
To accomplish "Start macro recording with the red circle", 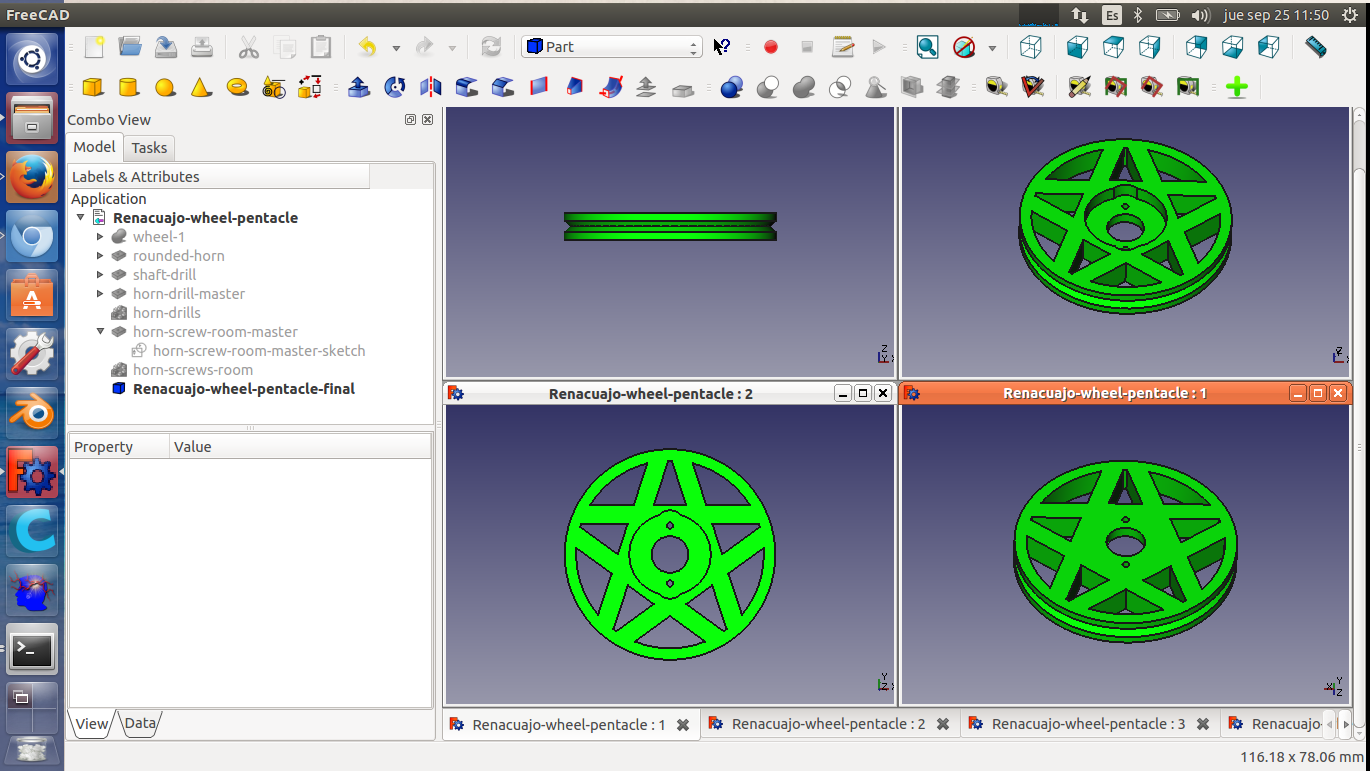I will click(771, 47).
